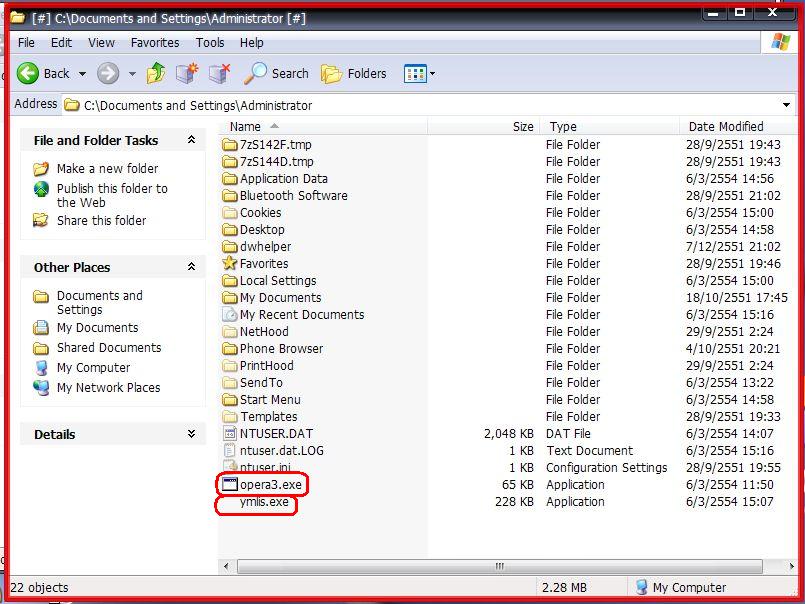
Task: Toggle the Folders pane button
Action: point(354,74)
